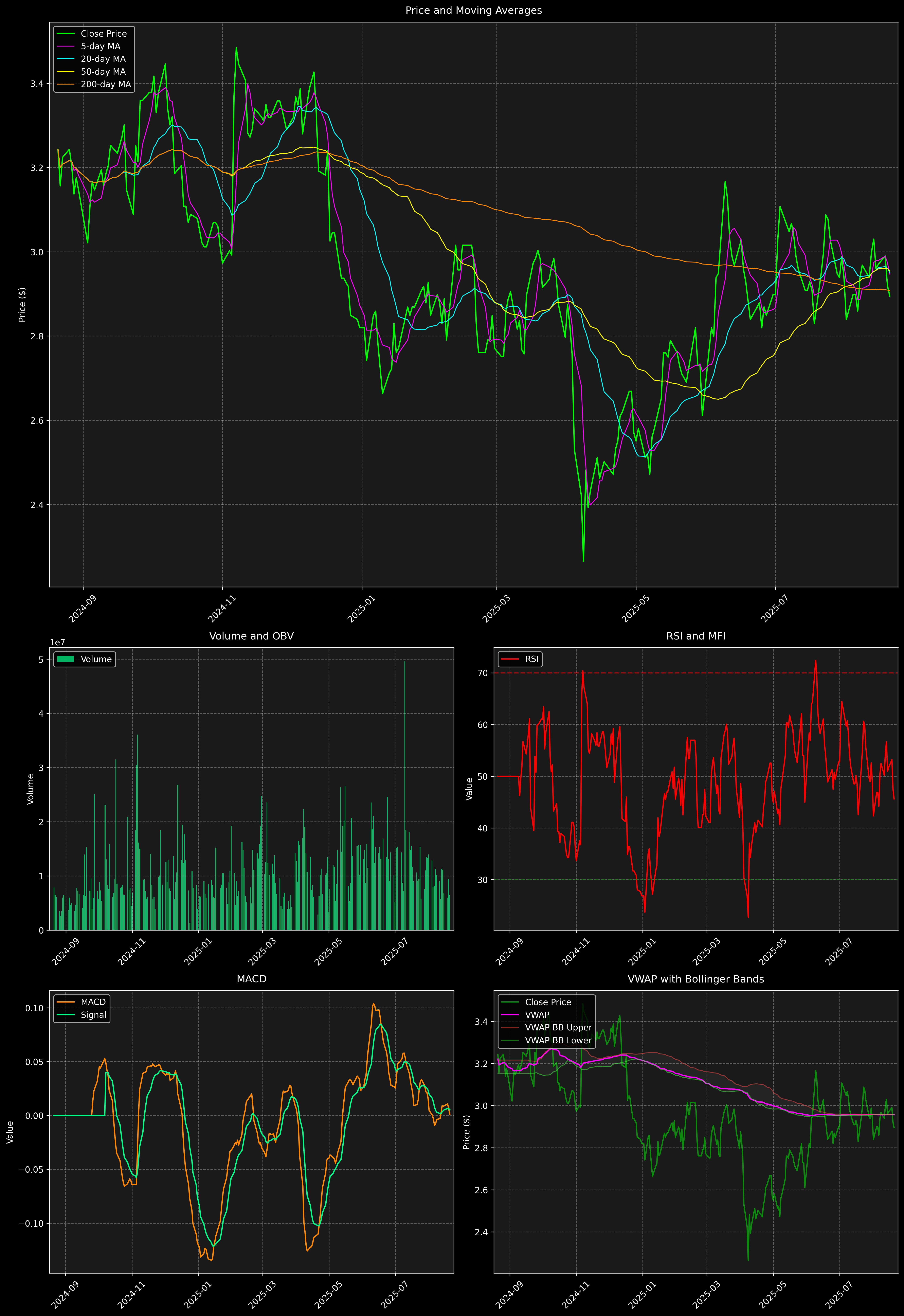Click the RSI and MFI chart title
The height and width of the screenshot is (1316, 904).
[695, 636]
